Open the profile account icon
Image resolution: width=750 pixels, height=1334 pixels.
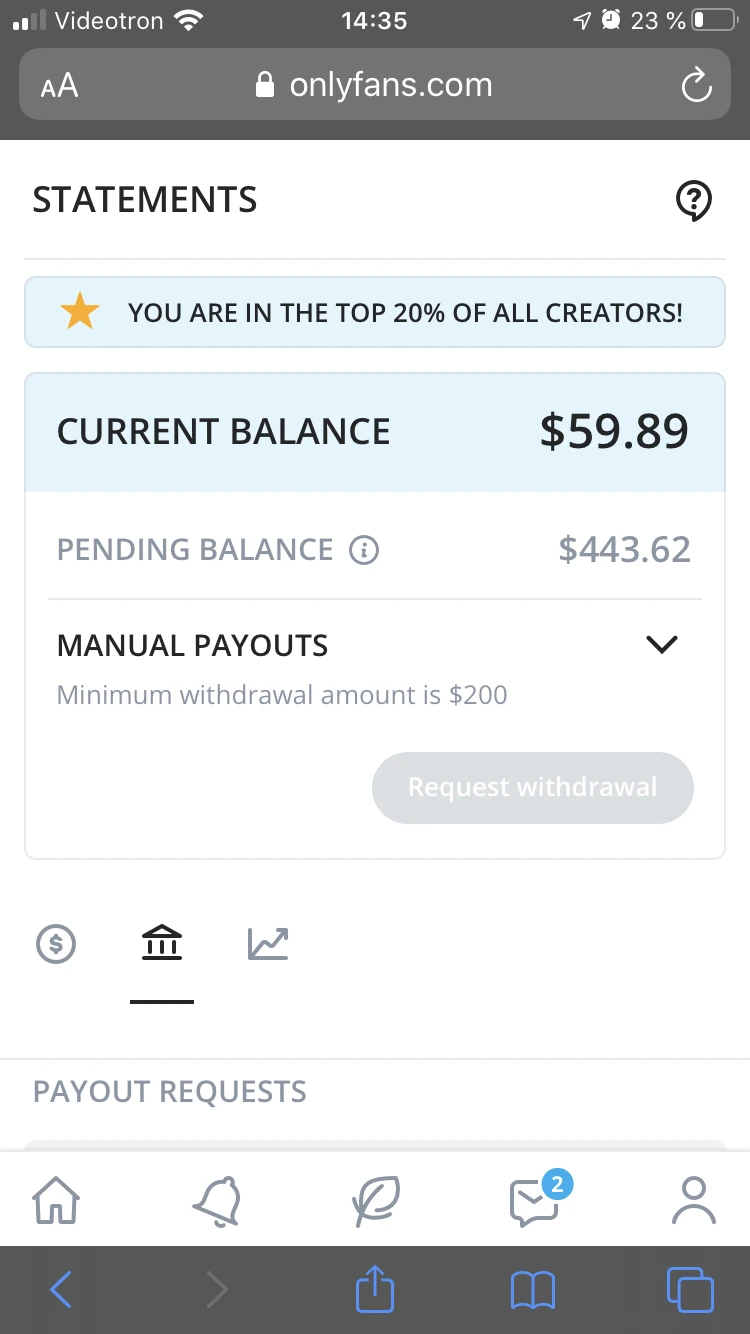[693, 1199]
